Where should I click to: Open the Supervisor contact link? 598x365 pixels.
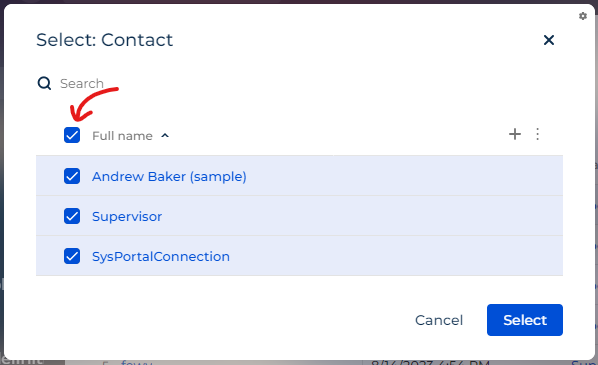127,217
